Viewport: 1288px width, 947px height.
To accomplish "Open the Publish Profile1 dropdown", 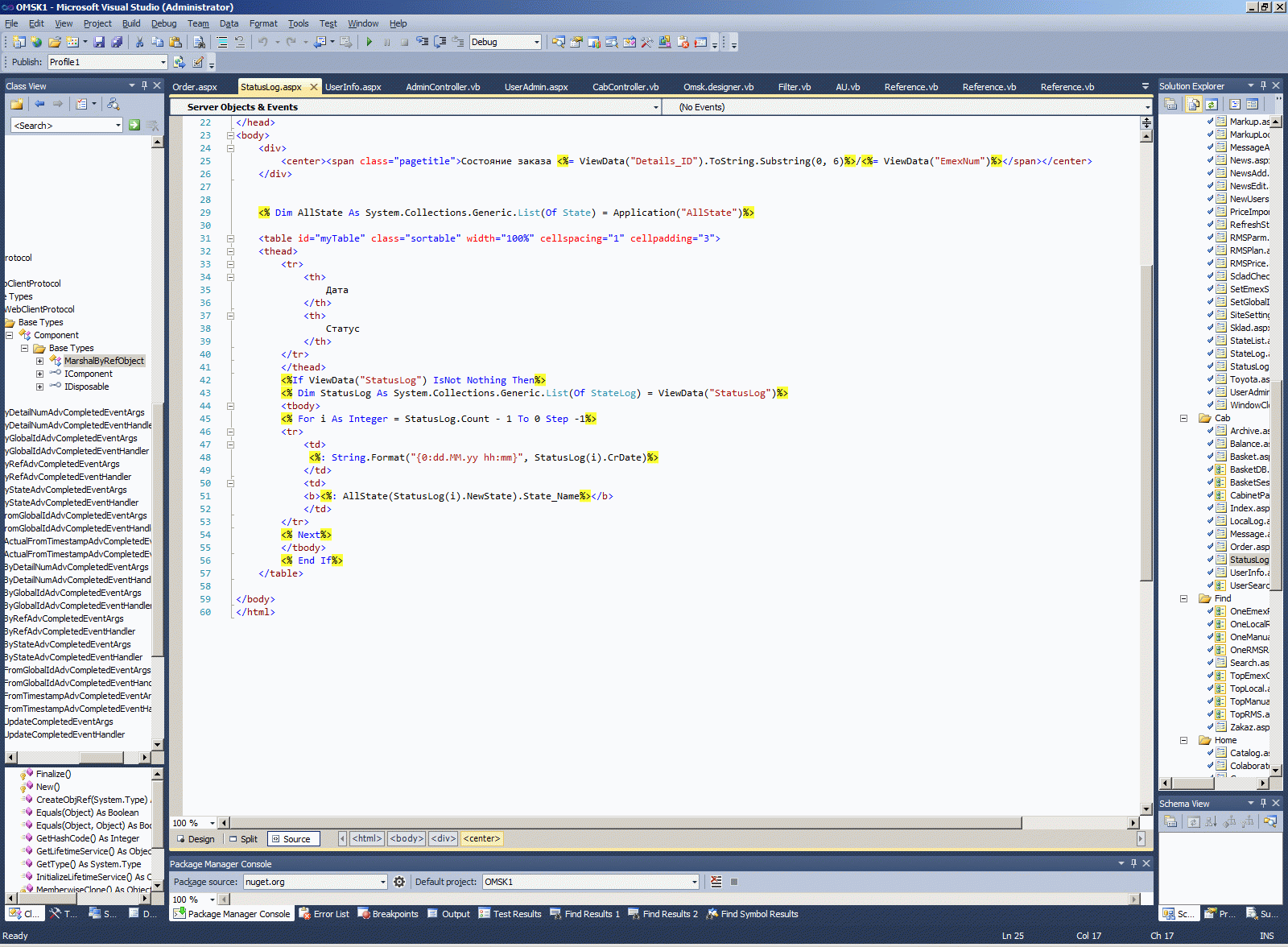I will [x=163, y=62].
